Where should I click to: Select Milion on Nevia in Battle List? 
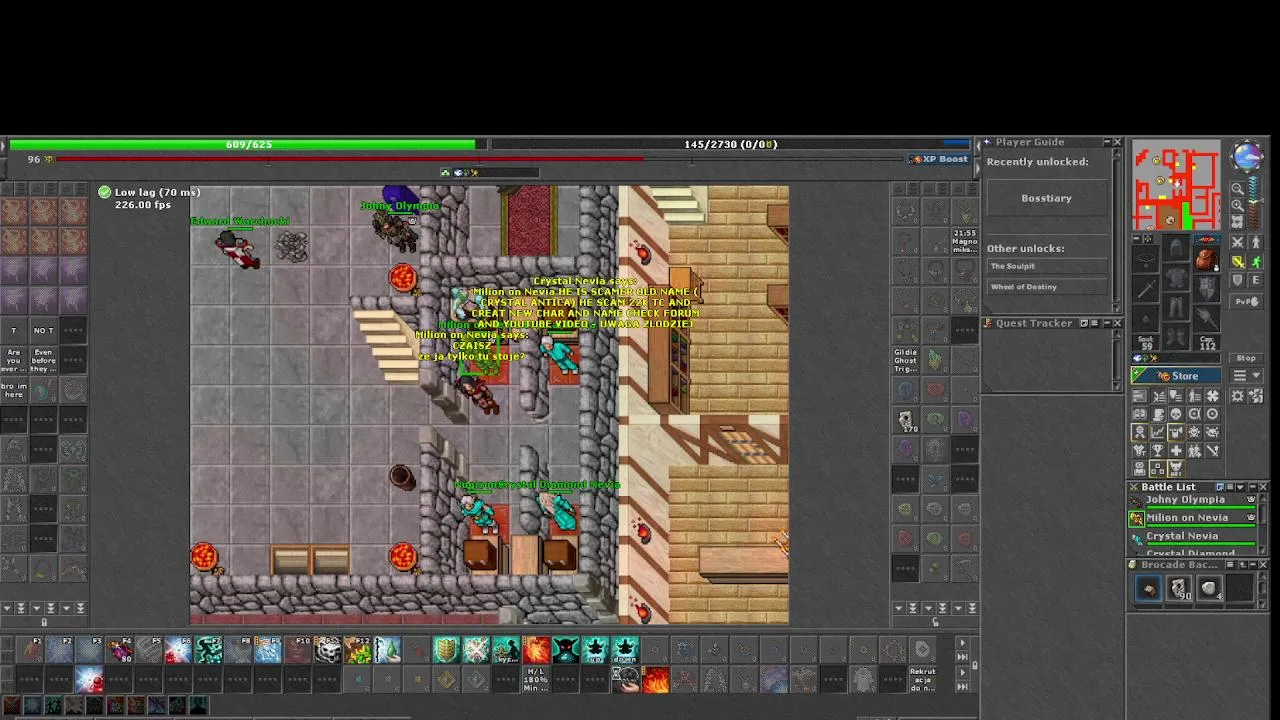pos(1194,519)
